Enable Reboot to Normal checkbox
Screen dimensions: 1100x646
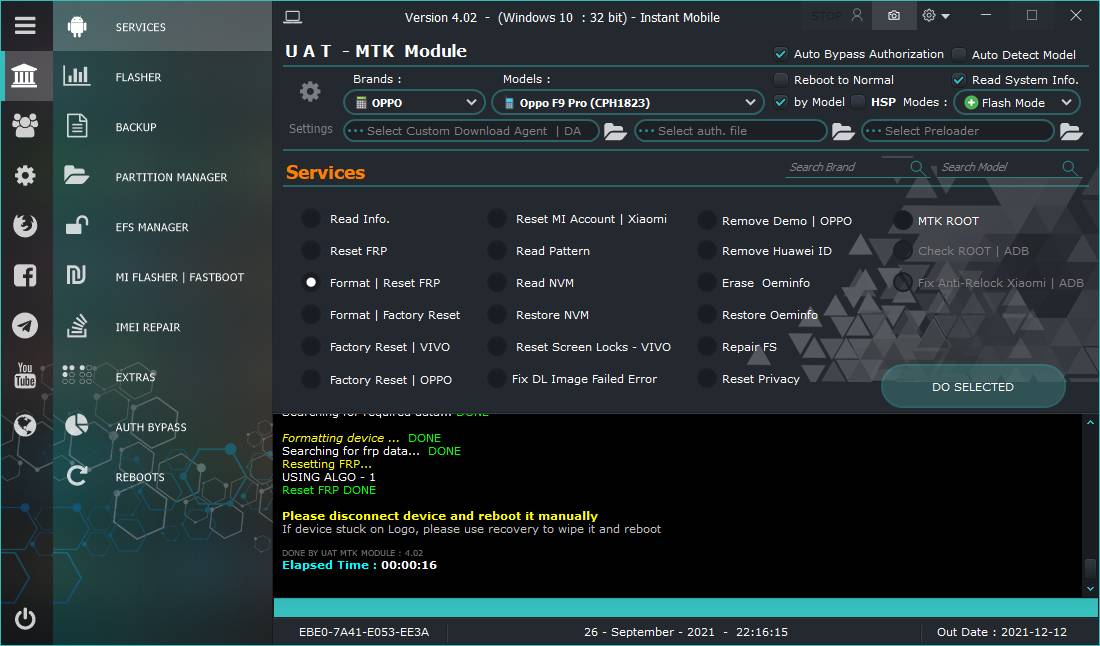click(780, 79)
